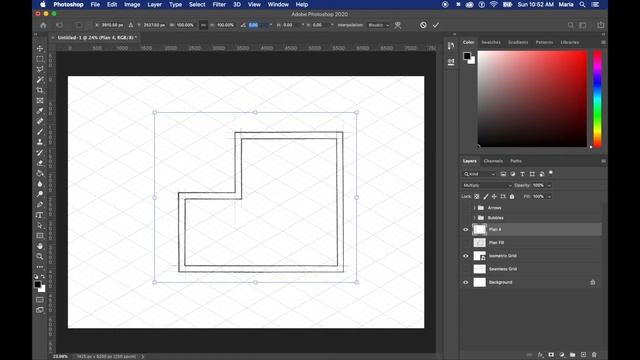The height and width of the screenshot is (360, 640).
Task: Pick a color in the red color field
Action: tap(532, 99)
